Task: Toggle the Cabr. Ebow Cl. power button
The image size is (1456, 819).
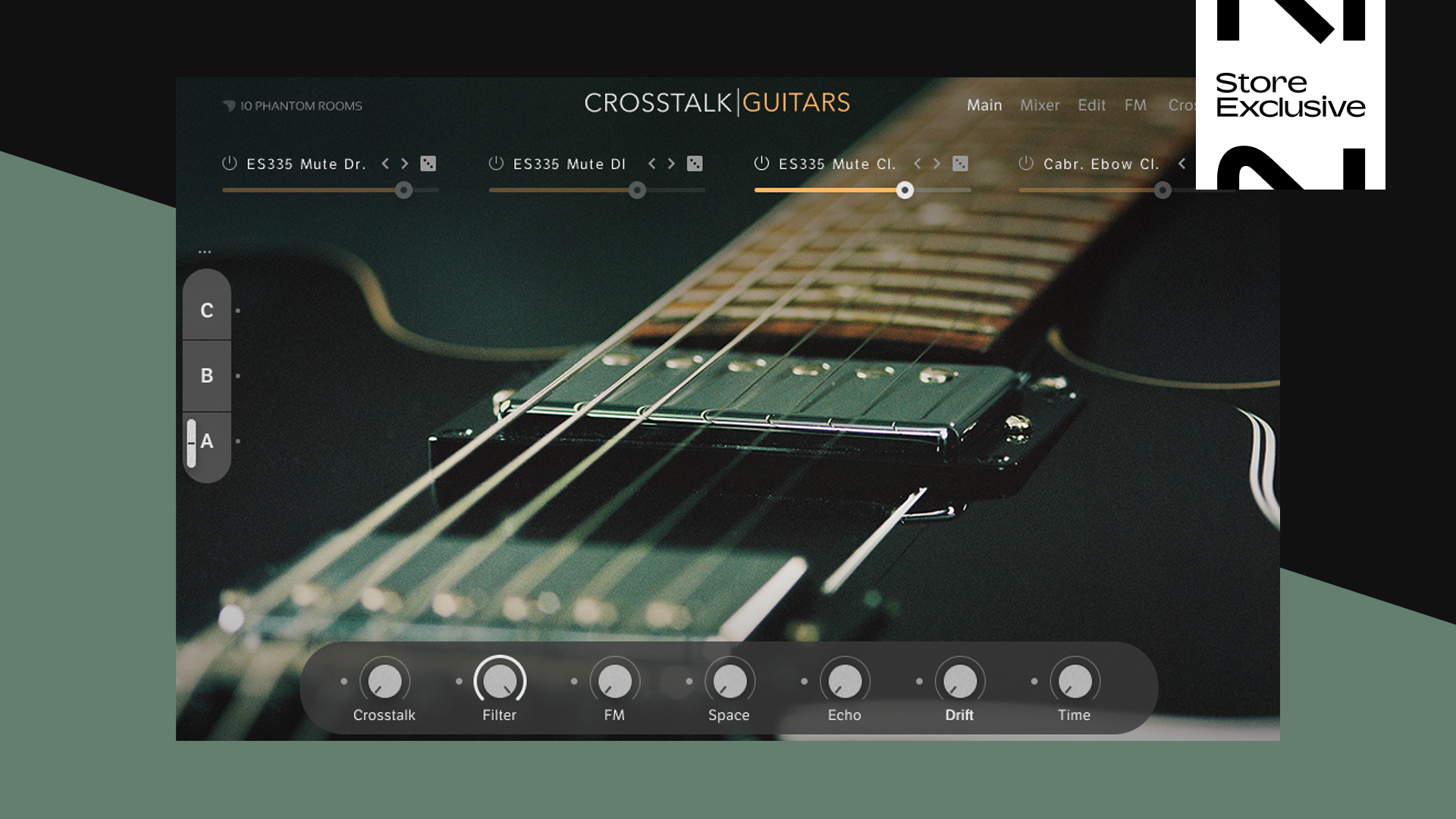Action: tap(1025, 163)
